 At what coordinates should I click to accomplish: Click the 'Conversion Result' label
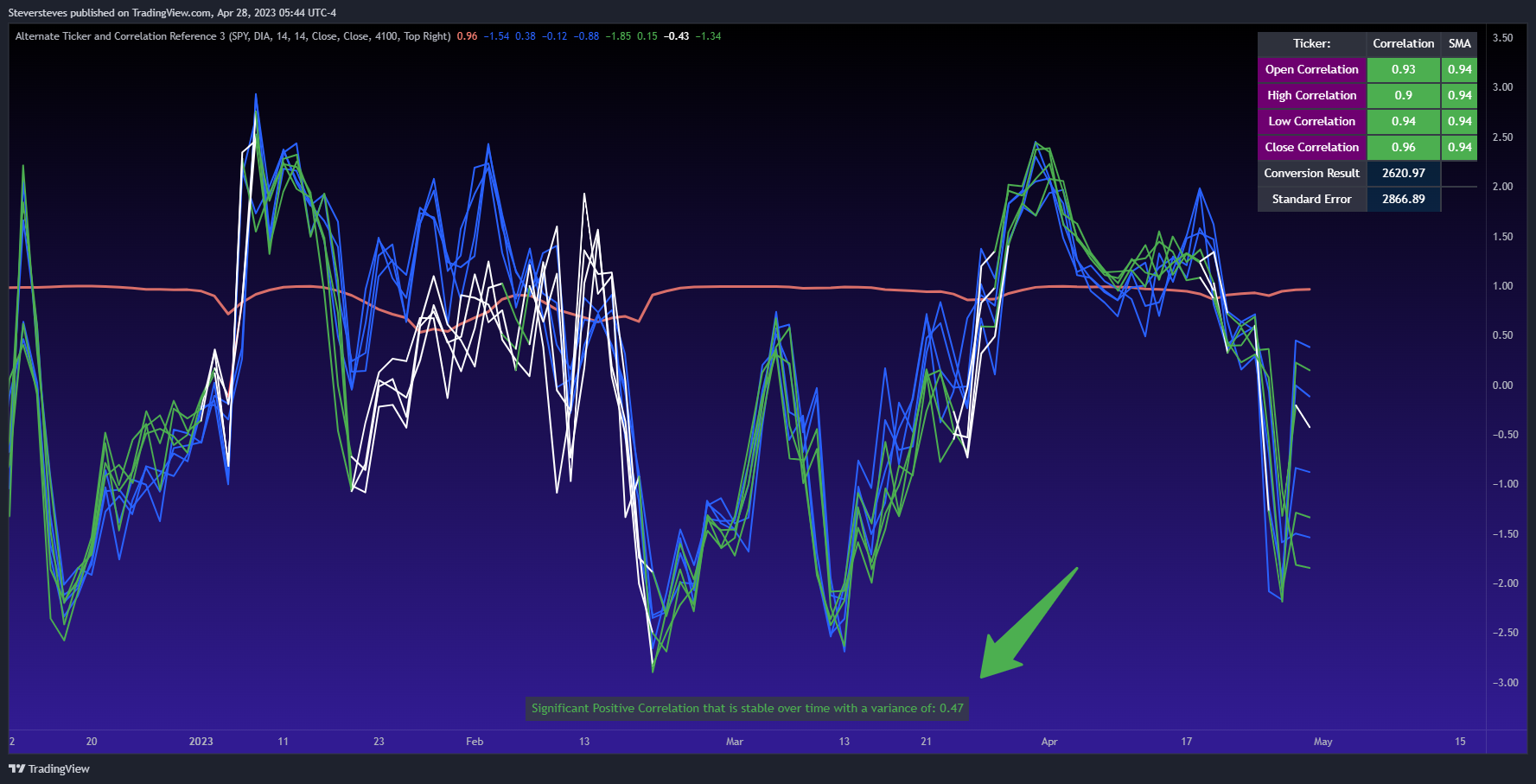(1311, 173)
